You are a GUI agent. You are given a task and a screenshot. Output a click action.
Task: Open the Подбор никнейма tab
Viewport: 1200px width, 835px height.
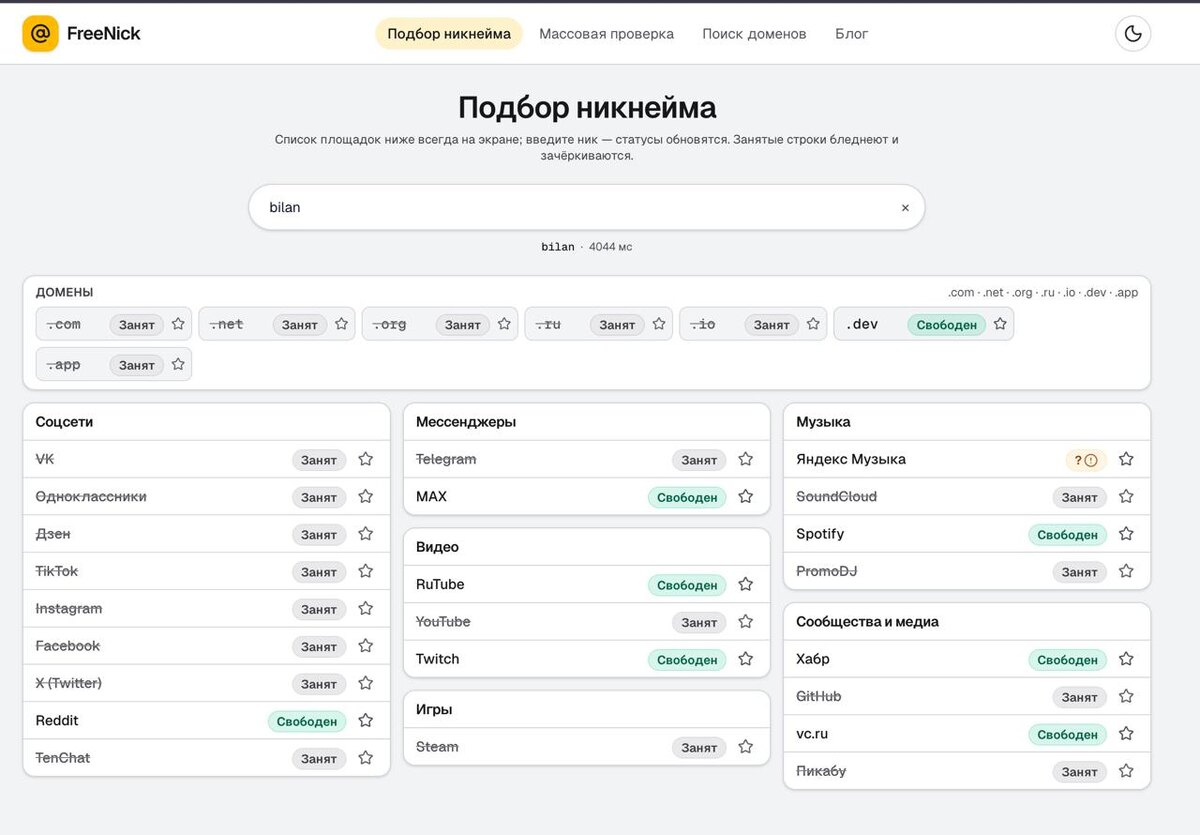(x=449, y=33)
